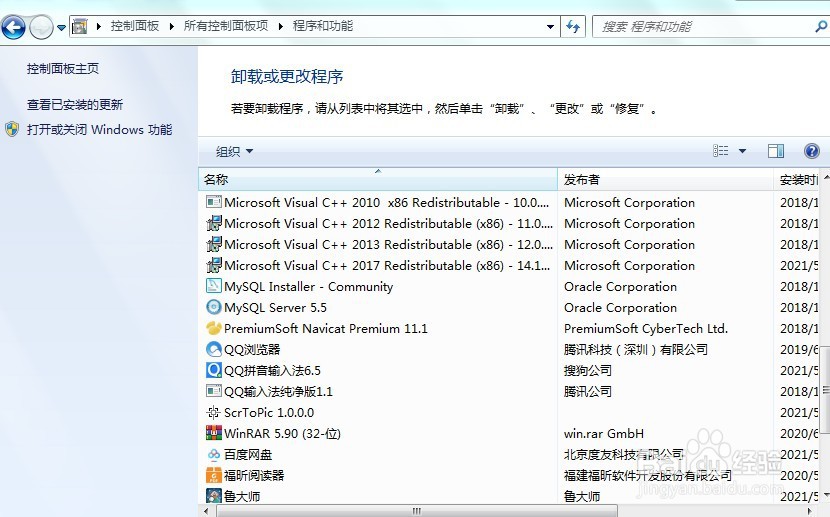Select PremiumSoft Navicat Premium icon

(x=213, y=328)
